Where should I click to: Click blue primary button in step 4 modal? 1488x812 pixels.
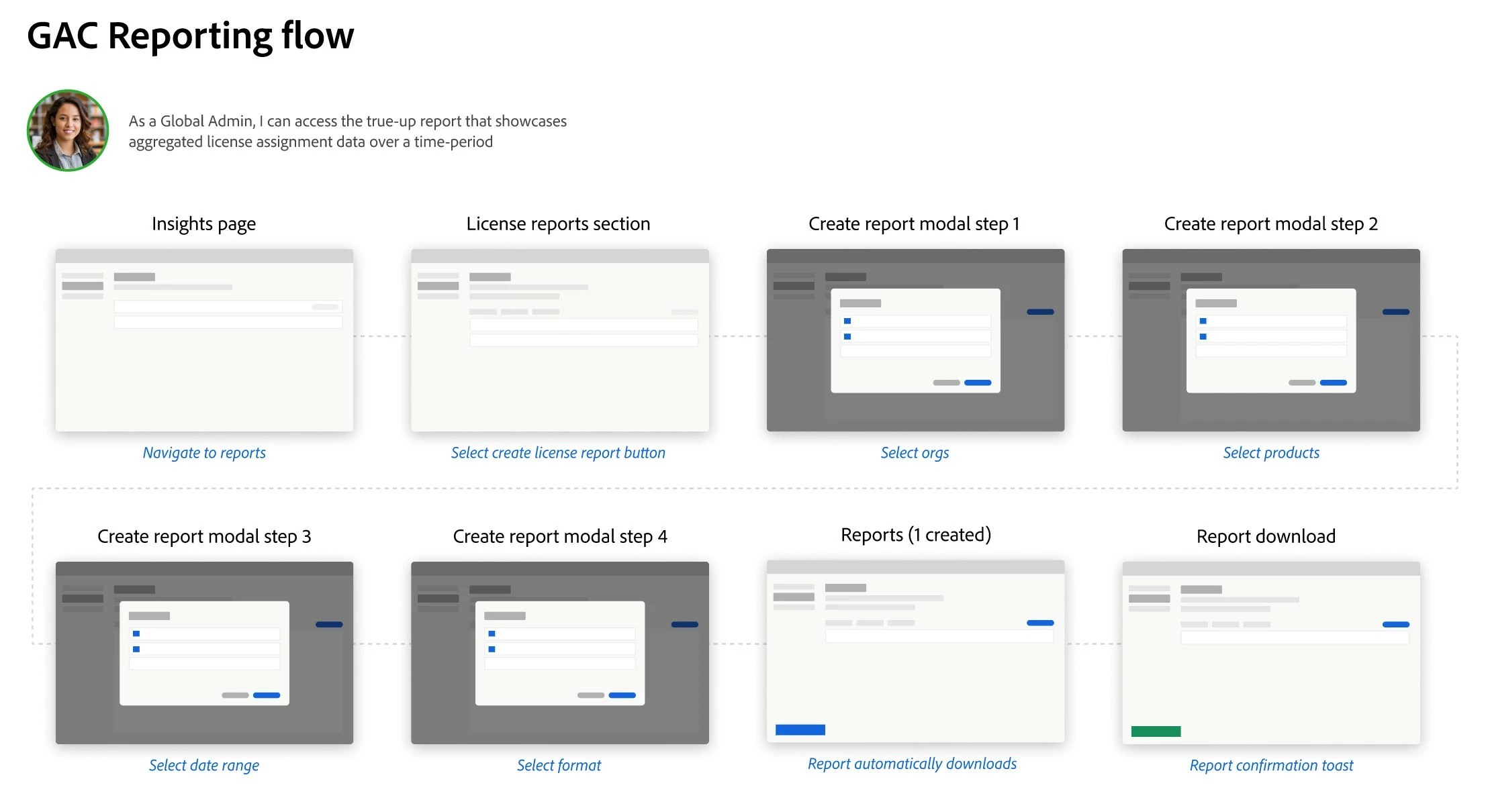622,695
